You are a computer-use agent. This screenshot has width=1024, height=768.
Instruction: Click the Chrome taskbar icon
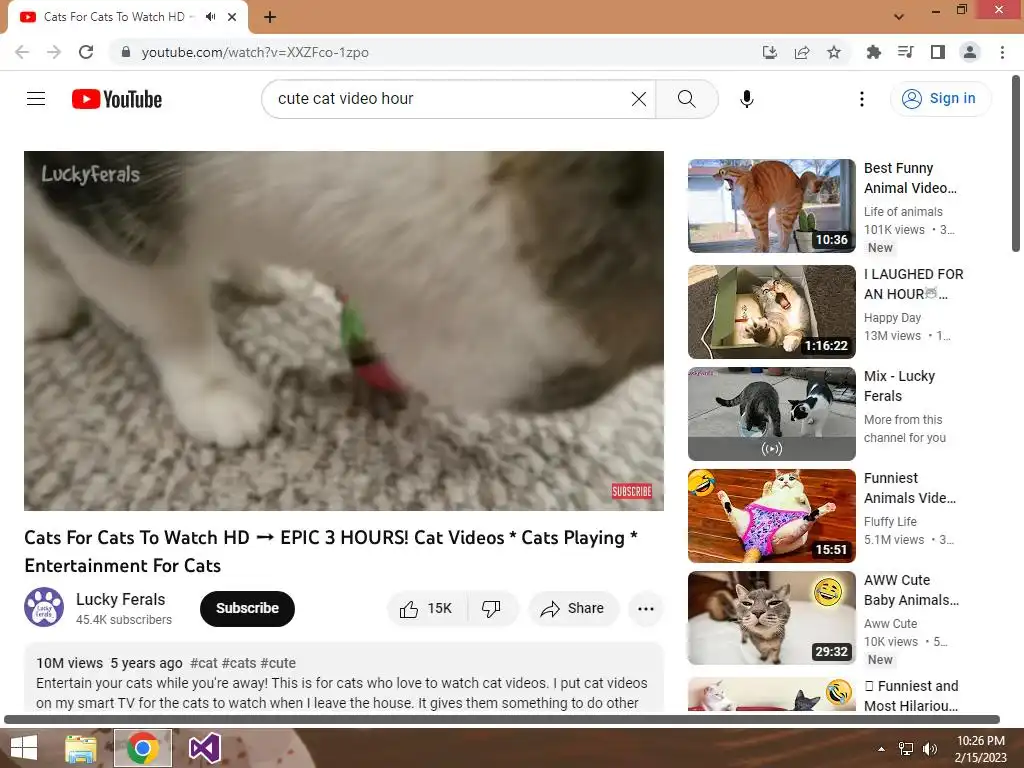pyautogui.click(x=143, y=748)
